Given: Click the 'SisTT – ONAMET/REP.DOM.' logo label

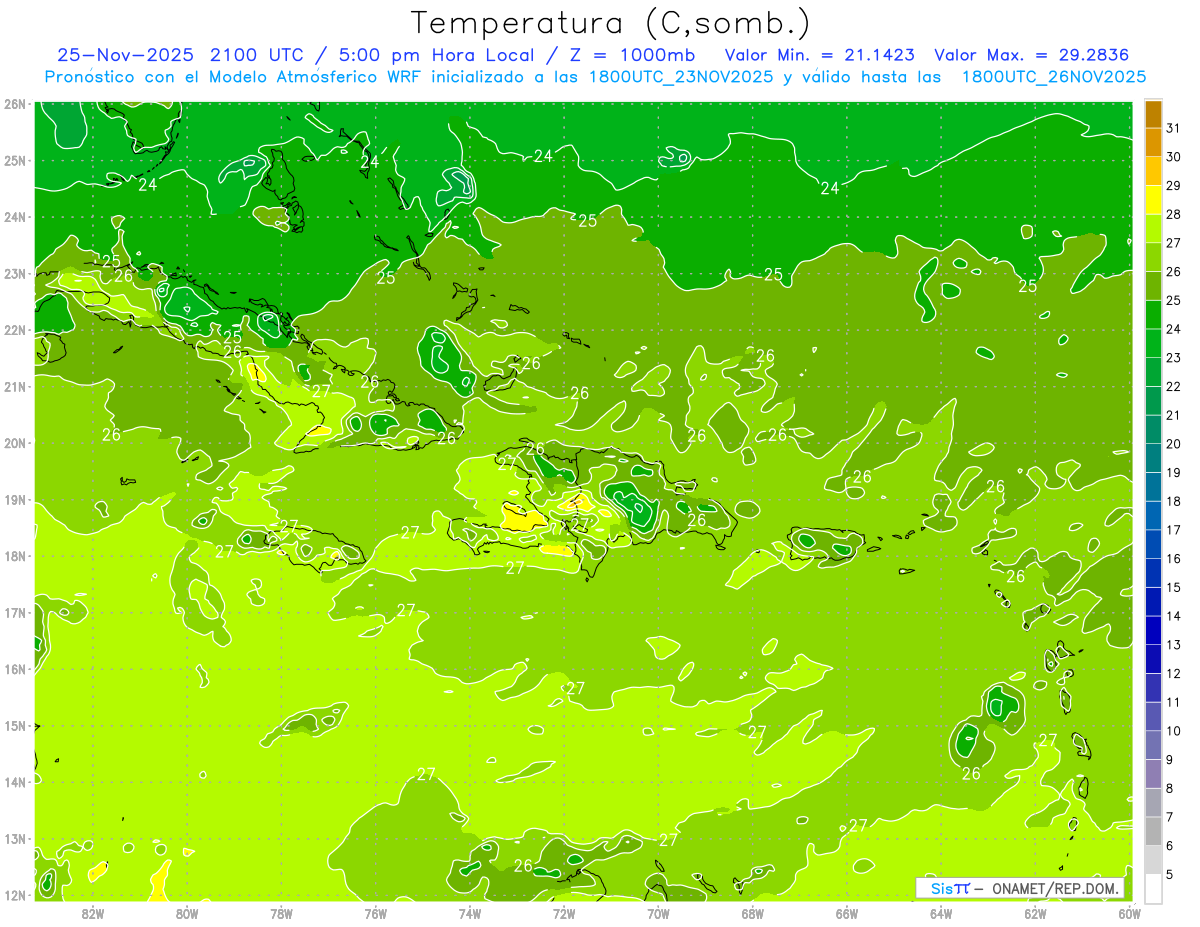Looking at the screenshot, I should click(1020, 888).
